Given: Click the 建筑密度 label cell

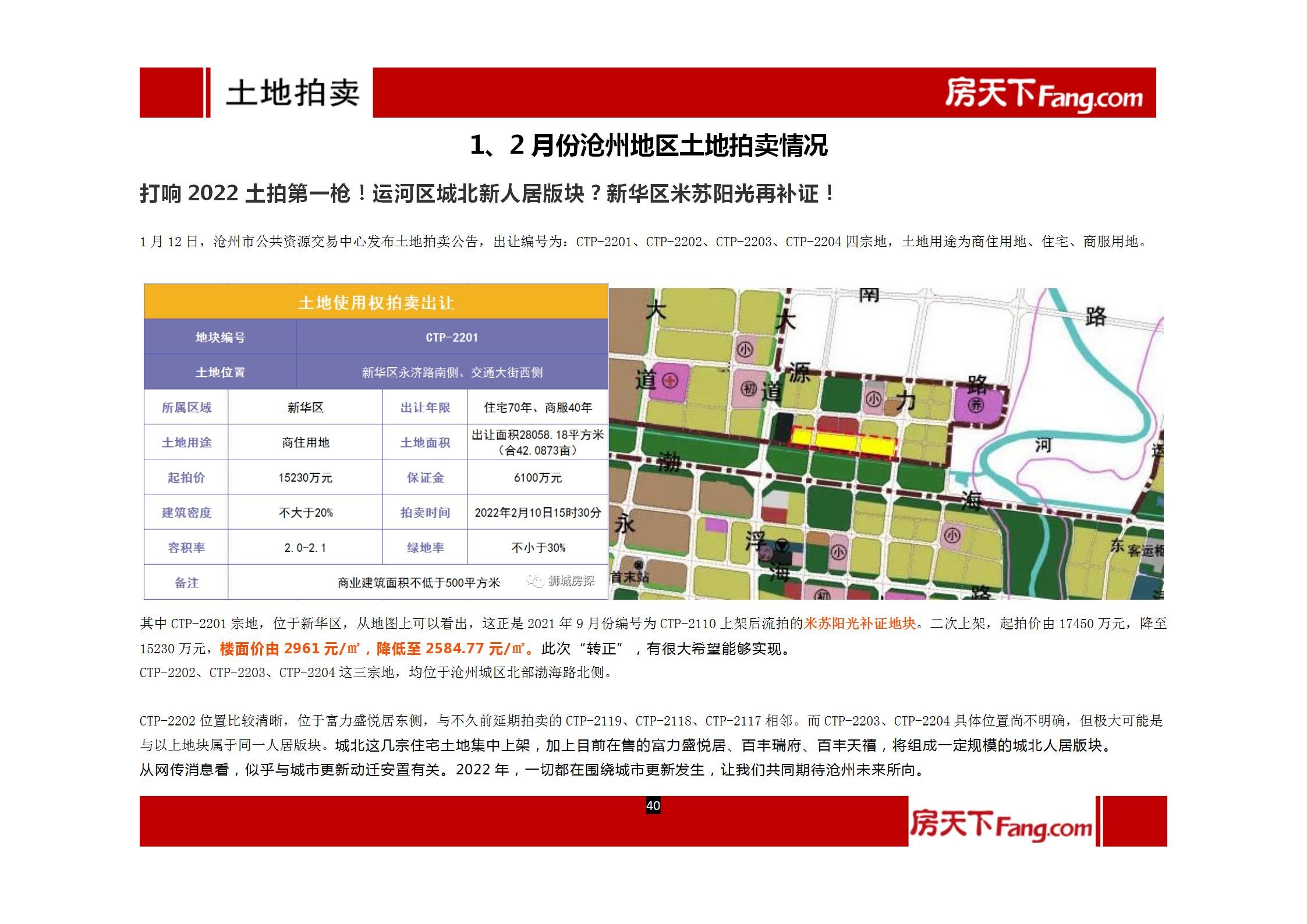Looking at the screenshot, I should 186,512.
